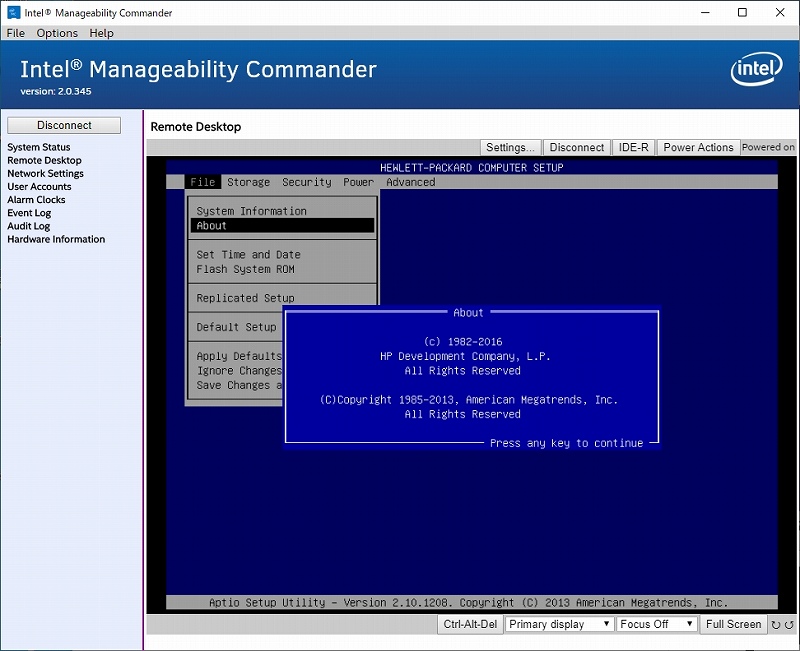Open the Primary display dropdown
Image resolution: width=800 pixels, height=651 pixels.
pyautogui.click(x=559, y=624)
